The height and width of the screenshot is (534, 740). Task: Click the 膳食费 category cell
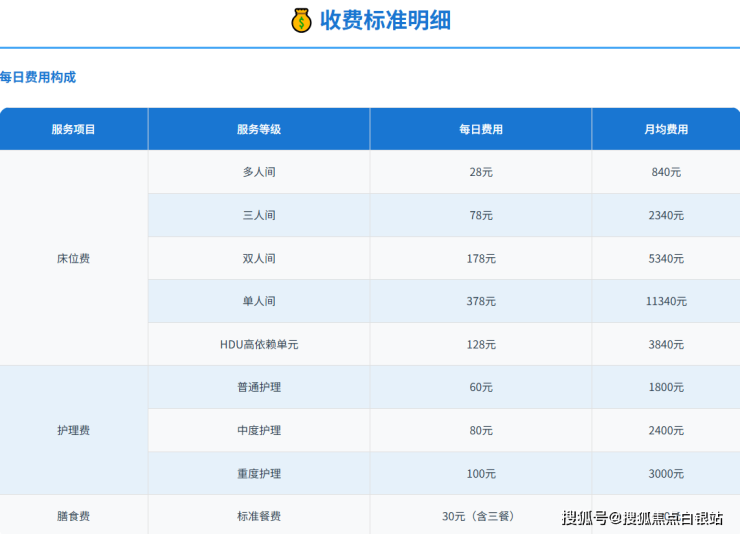tap(74, 516)
